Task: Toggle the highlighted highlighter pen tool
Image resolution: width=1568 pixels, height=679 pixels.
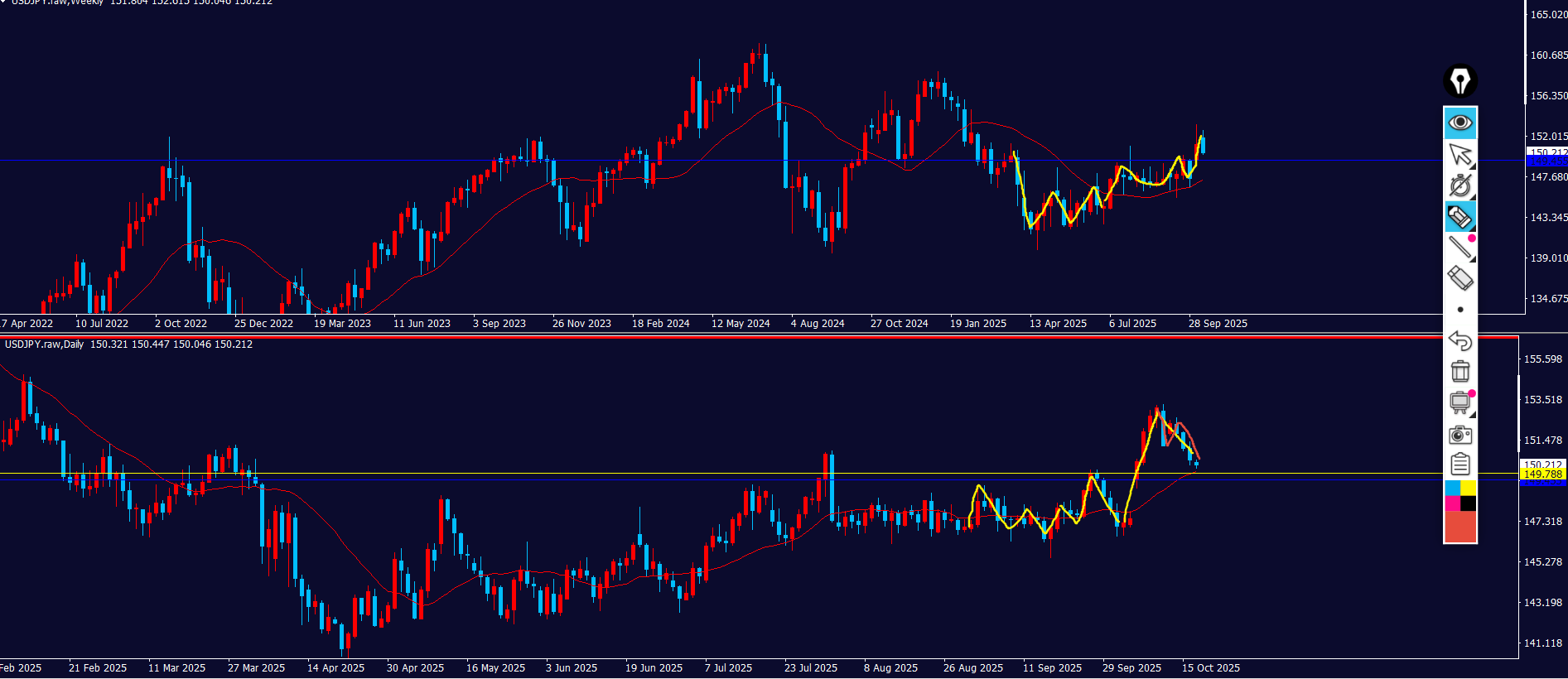Action: pyautogui.click(x=1460, y=218)
